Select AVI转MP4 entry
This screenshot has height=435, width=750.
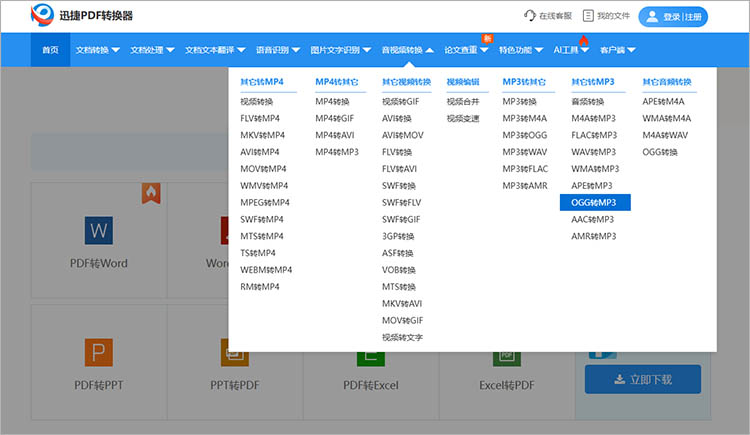coord(260,152)
